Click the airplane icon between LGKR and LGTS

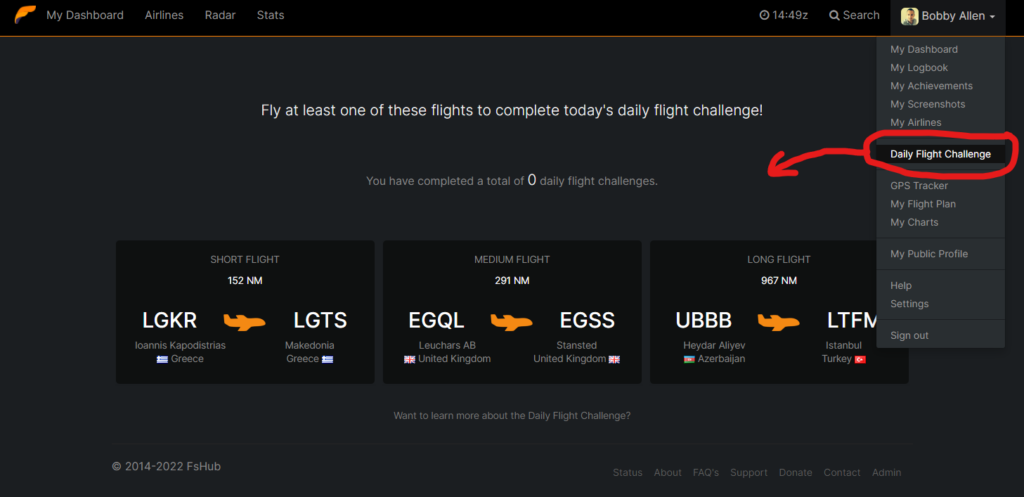244,321
